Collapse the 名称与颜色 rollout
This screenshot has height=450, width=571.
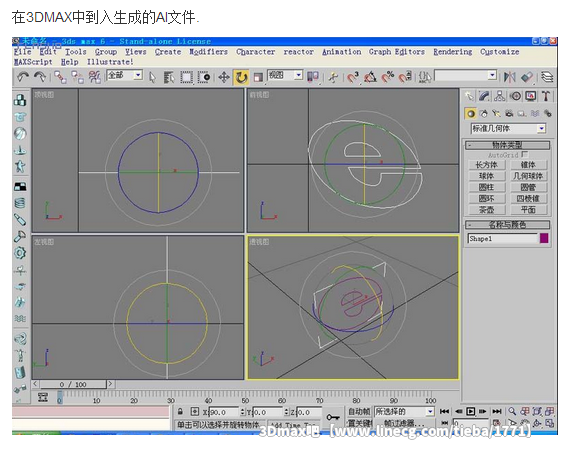508,225
